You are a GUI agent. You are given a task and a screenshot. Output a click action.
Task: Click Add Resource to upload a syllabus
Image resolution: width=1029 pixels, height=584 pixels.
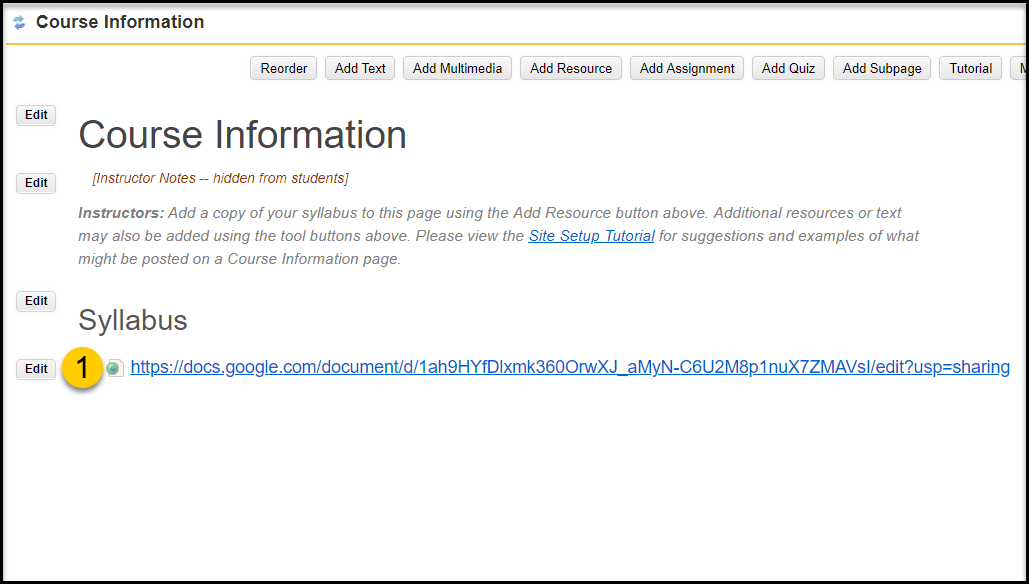(571, 68)
